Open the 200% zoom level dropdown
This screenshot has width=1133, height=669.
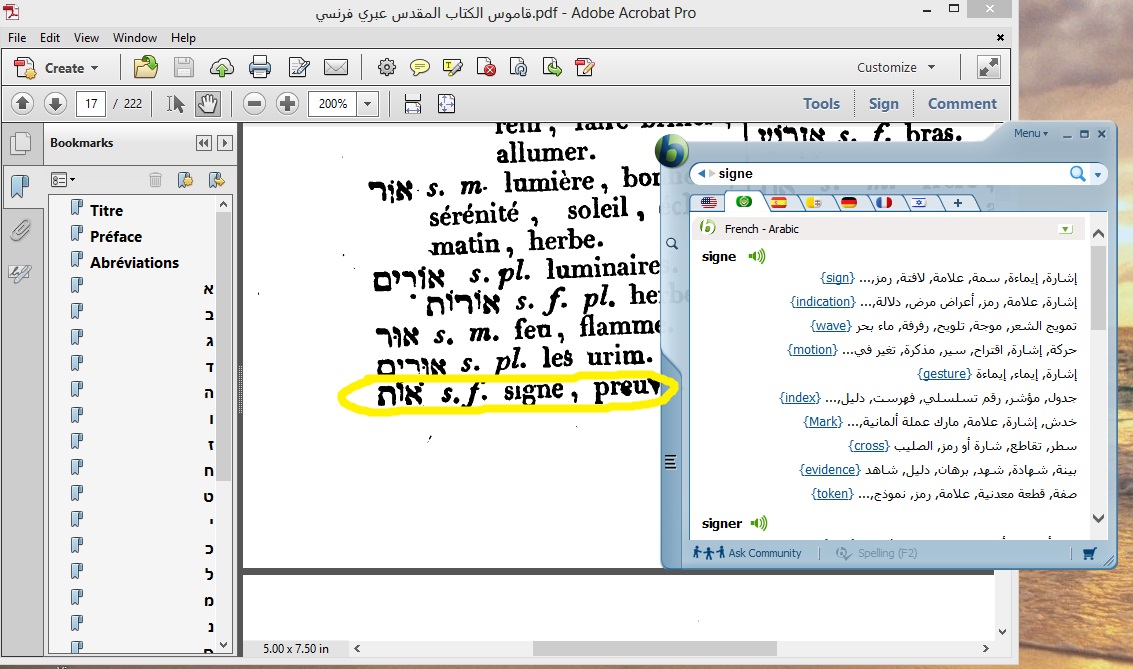point(368,103)
